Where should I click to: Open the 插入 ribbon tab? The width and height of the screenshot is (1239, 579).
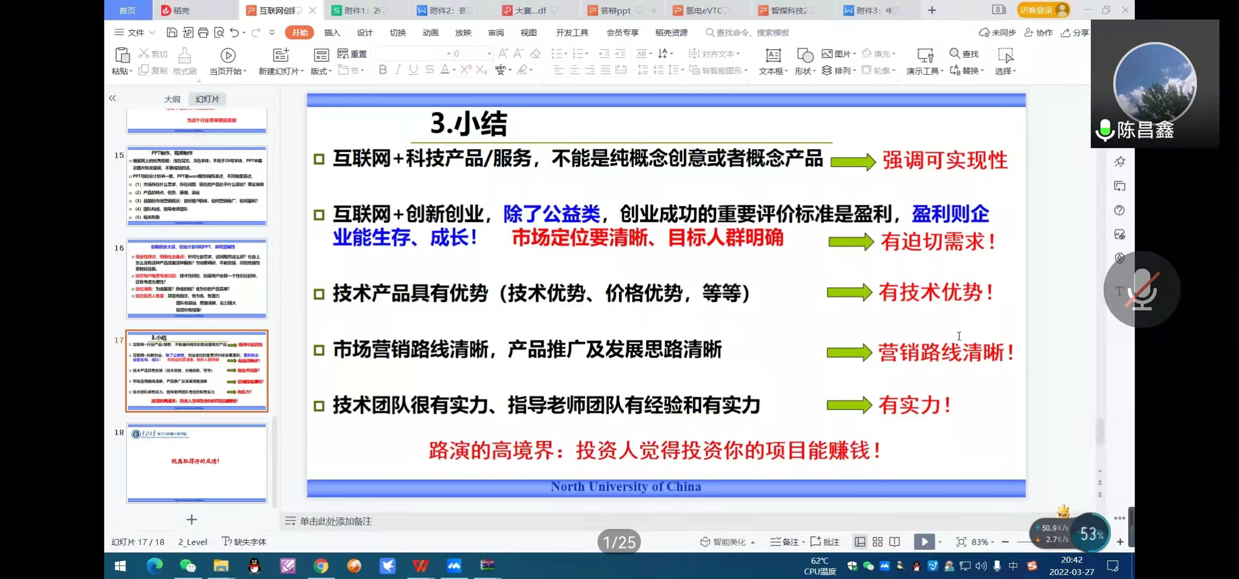pos(332,33)
